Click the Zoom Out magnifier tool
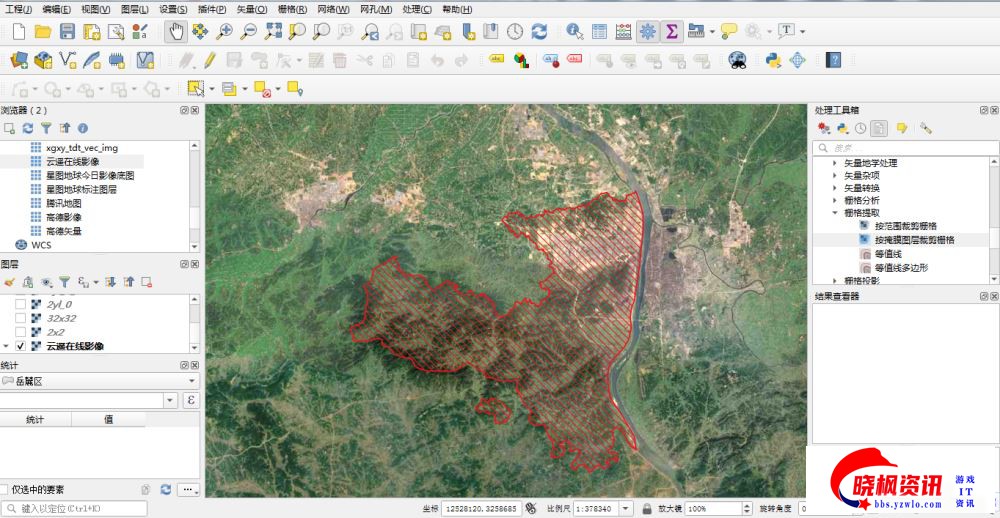 pyautogui.click(x=248, y=31)
